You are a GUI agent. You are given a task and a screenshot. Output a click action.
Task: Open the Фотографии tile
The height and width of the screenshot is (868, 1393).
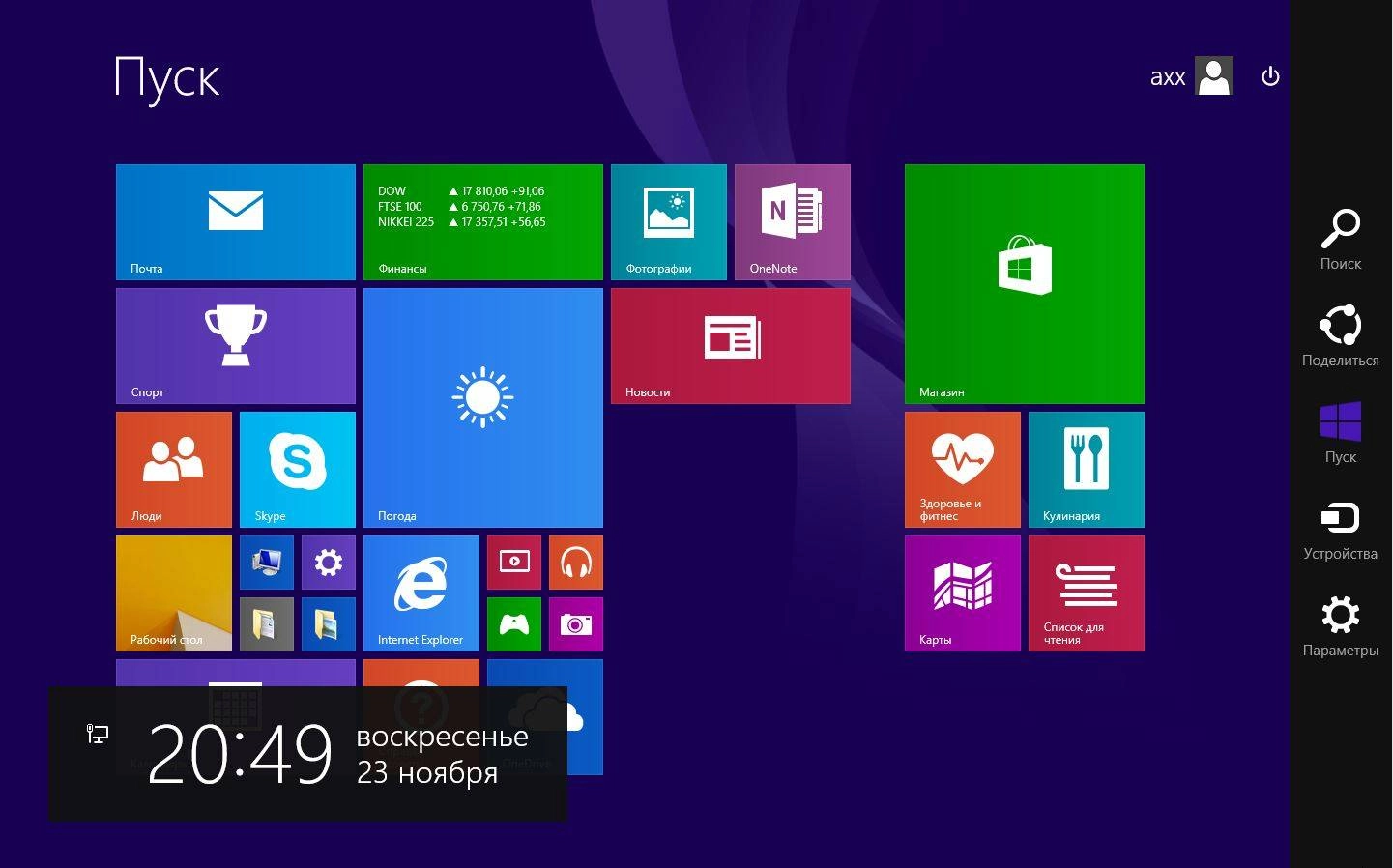[x=669, y=222]
